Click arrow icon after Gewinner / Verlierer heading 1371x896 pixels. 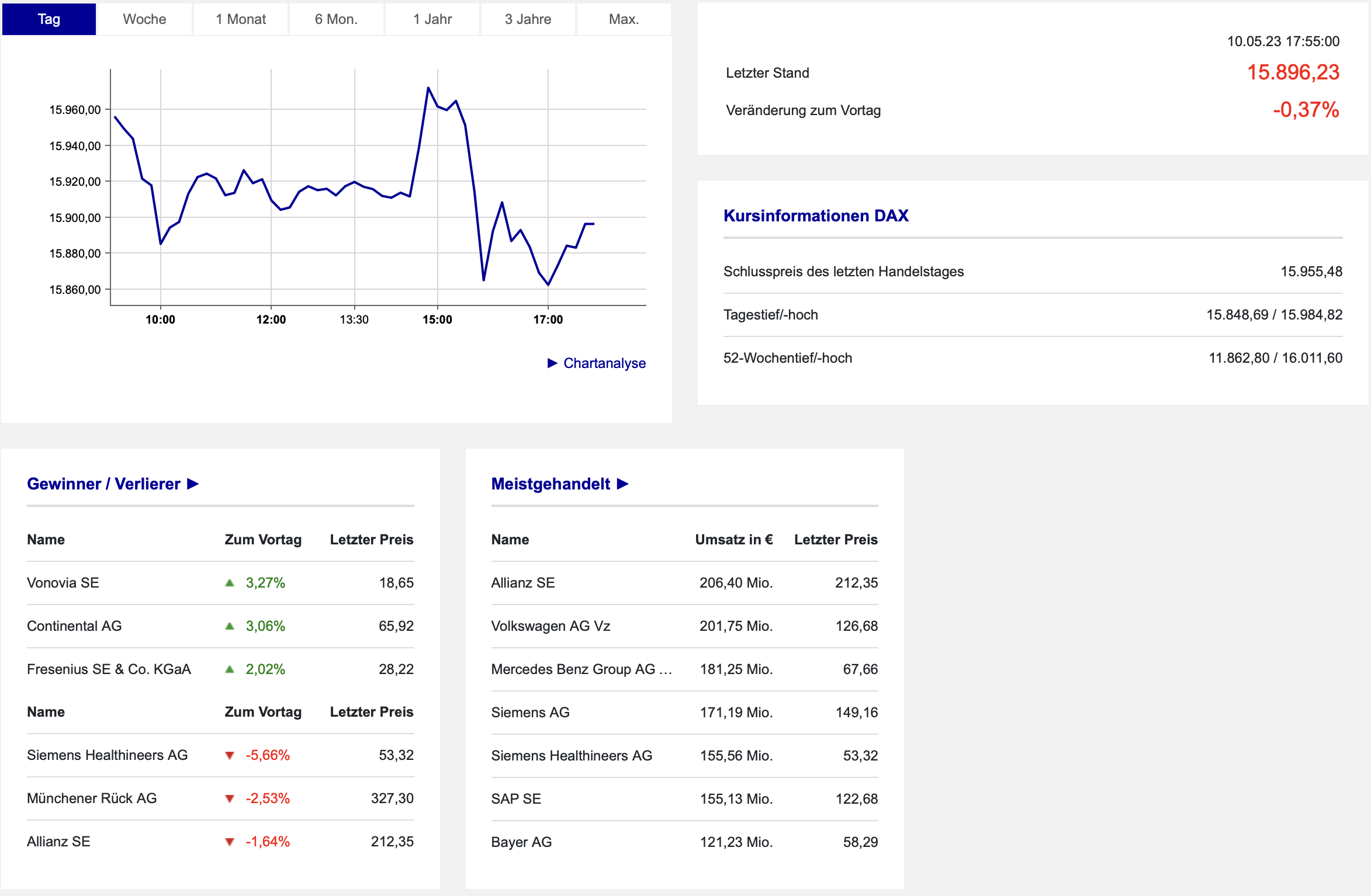(x=193, y=484)
